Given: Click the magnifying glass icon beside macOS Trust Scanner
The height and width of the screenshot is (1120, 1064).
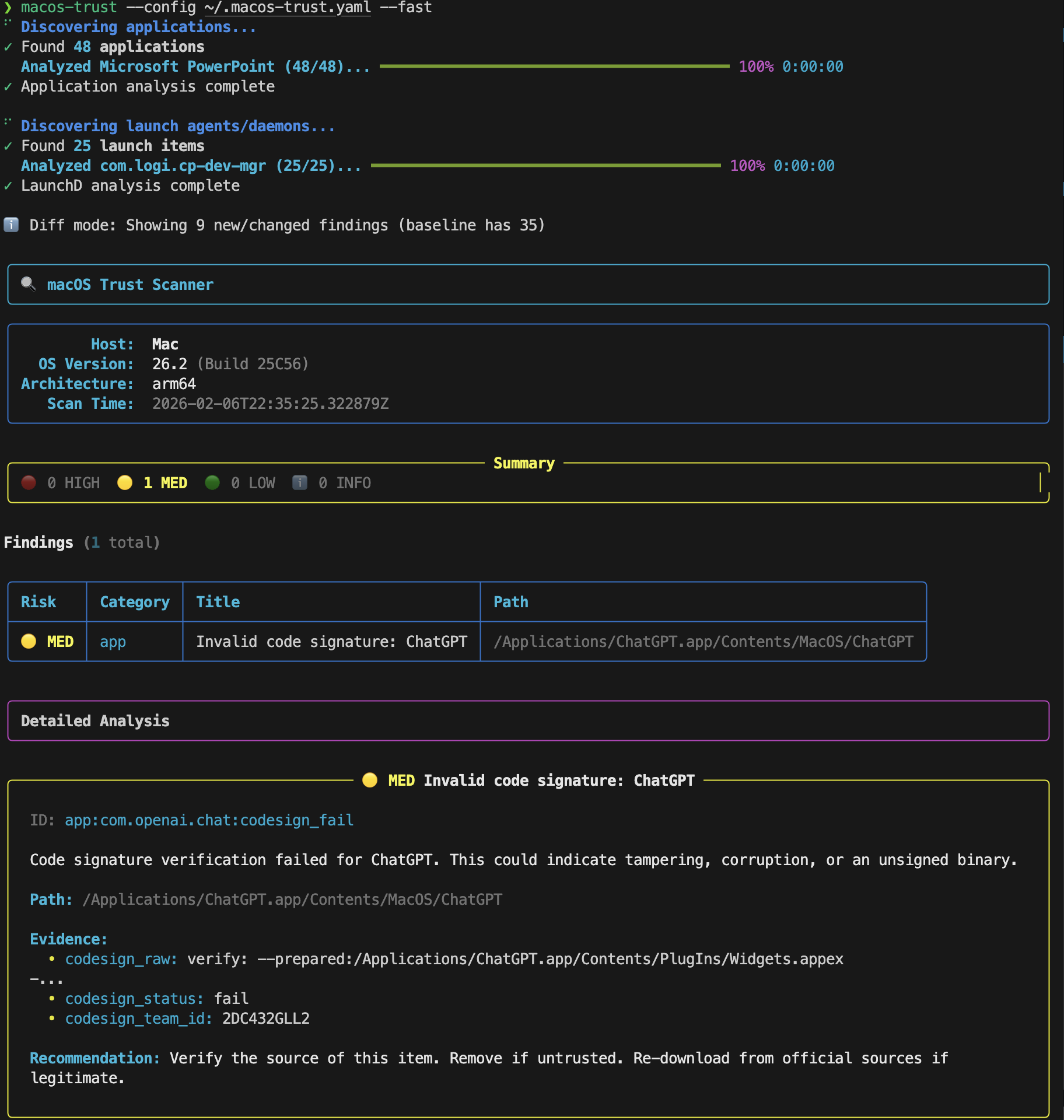Looking at the screenshot, I should [x=28, y=284].
